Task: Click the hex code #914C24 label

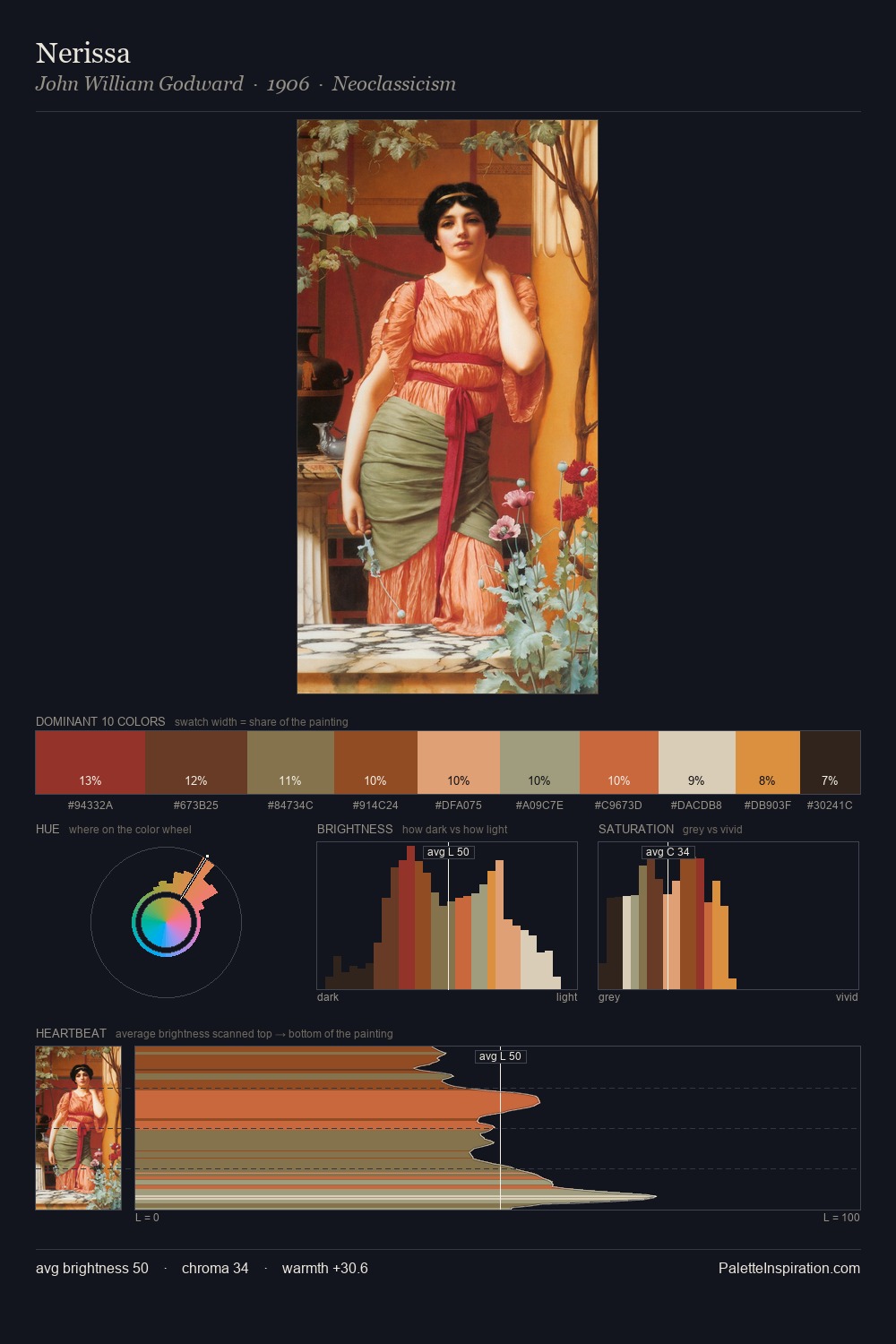Action: (x=375, y=805)
